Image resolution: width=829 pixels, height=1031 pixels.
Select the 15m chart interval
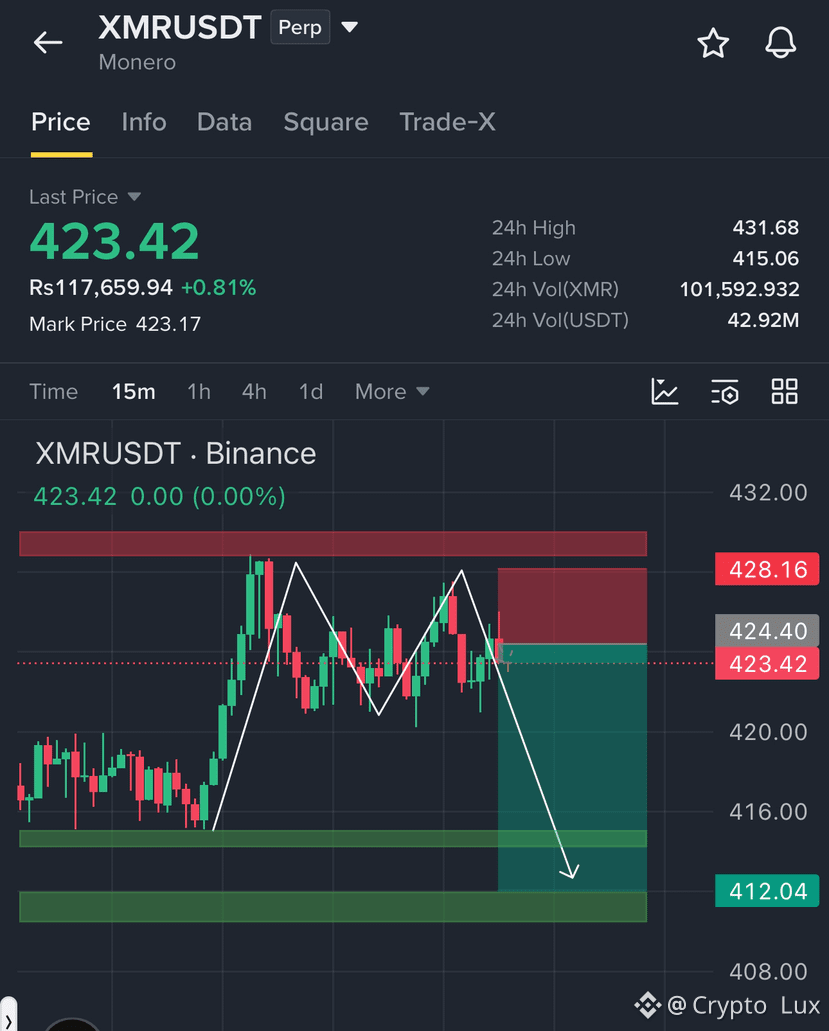click(133, 392)
